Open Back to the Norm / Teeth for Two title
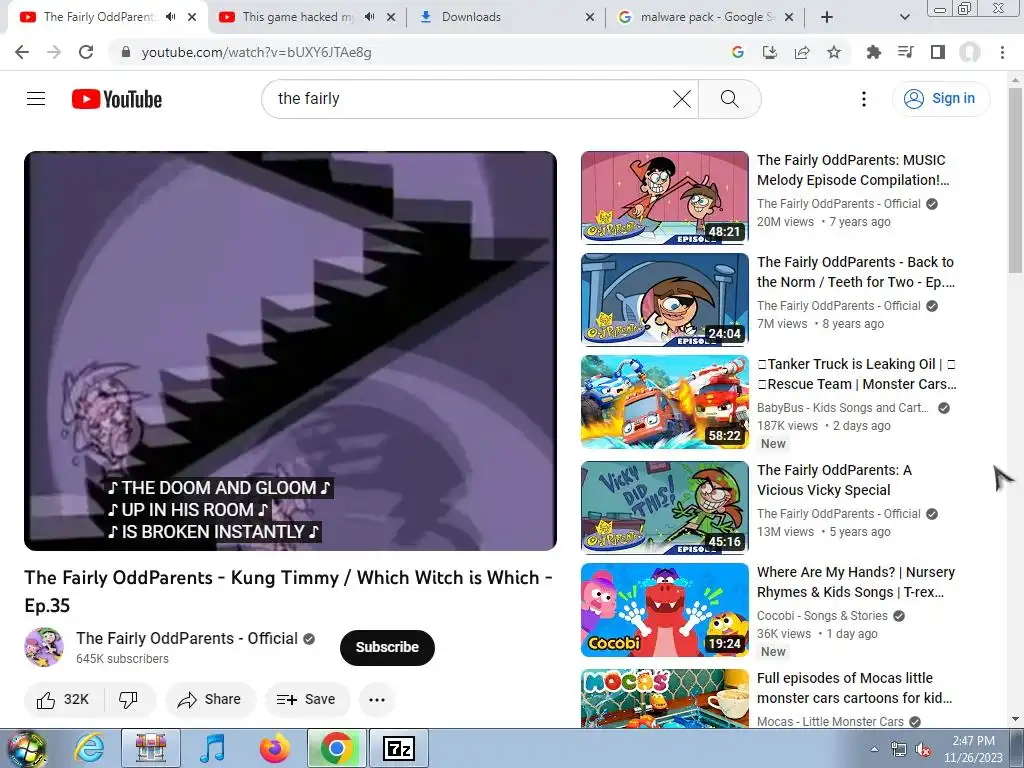1024x768 pixels. pyautogui.click(x=856, y=272)
